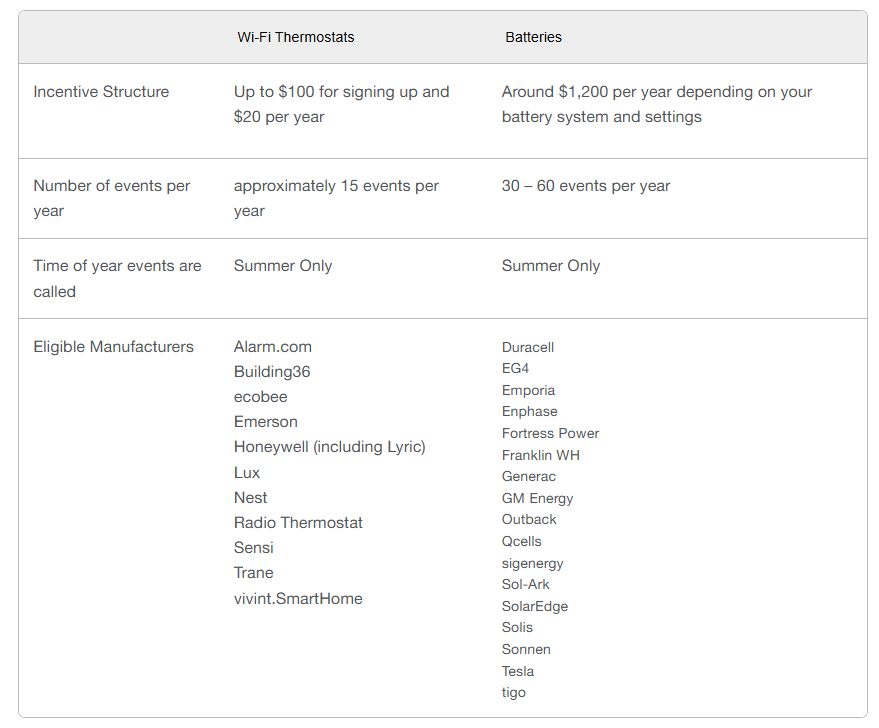Click SolarEdge in the battery list
Image resolution: width=879 pixels, height=728 pixels.
click(x=535, y=606)
